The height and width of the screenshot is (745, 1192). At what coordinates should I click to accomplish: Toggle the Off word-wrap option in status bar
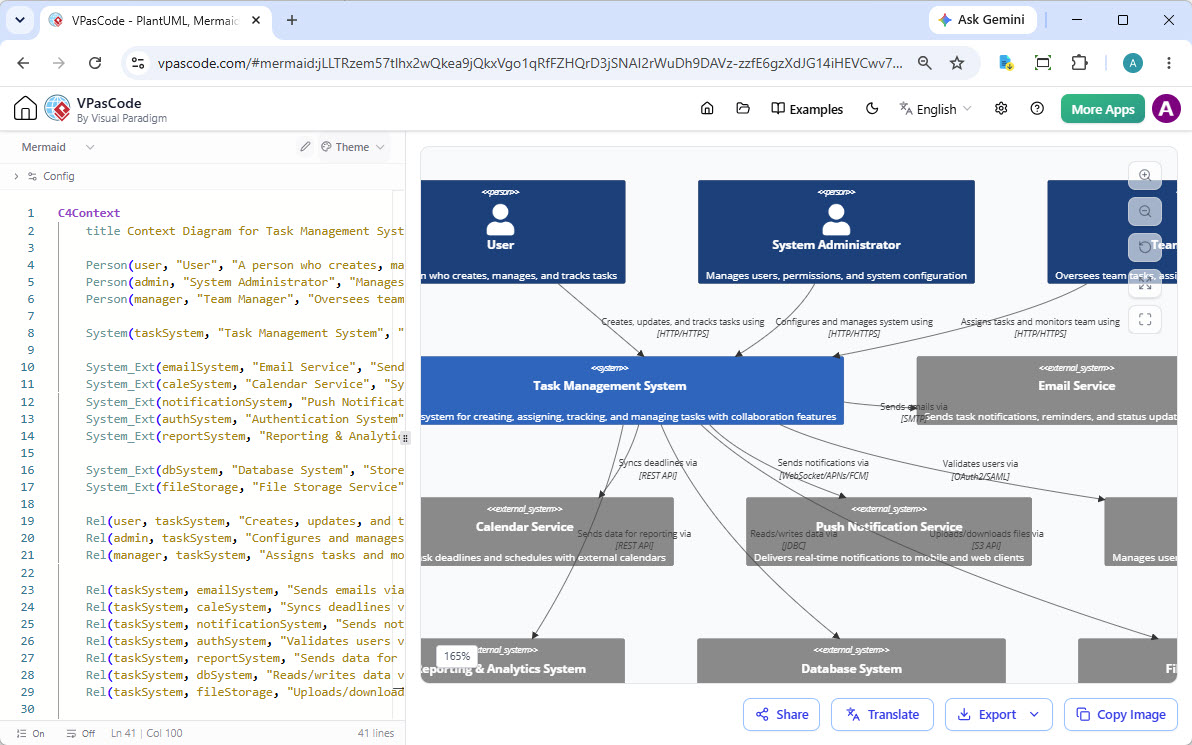pos(81,734)
